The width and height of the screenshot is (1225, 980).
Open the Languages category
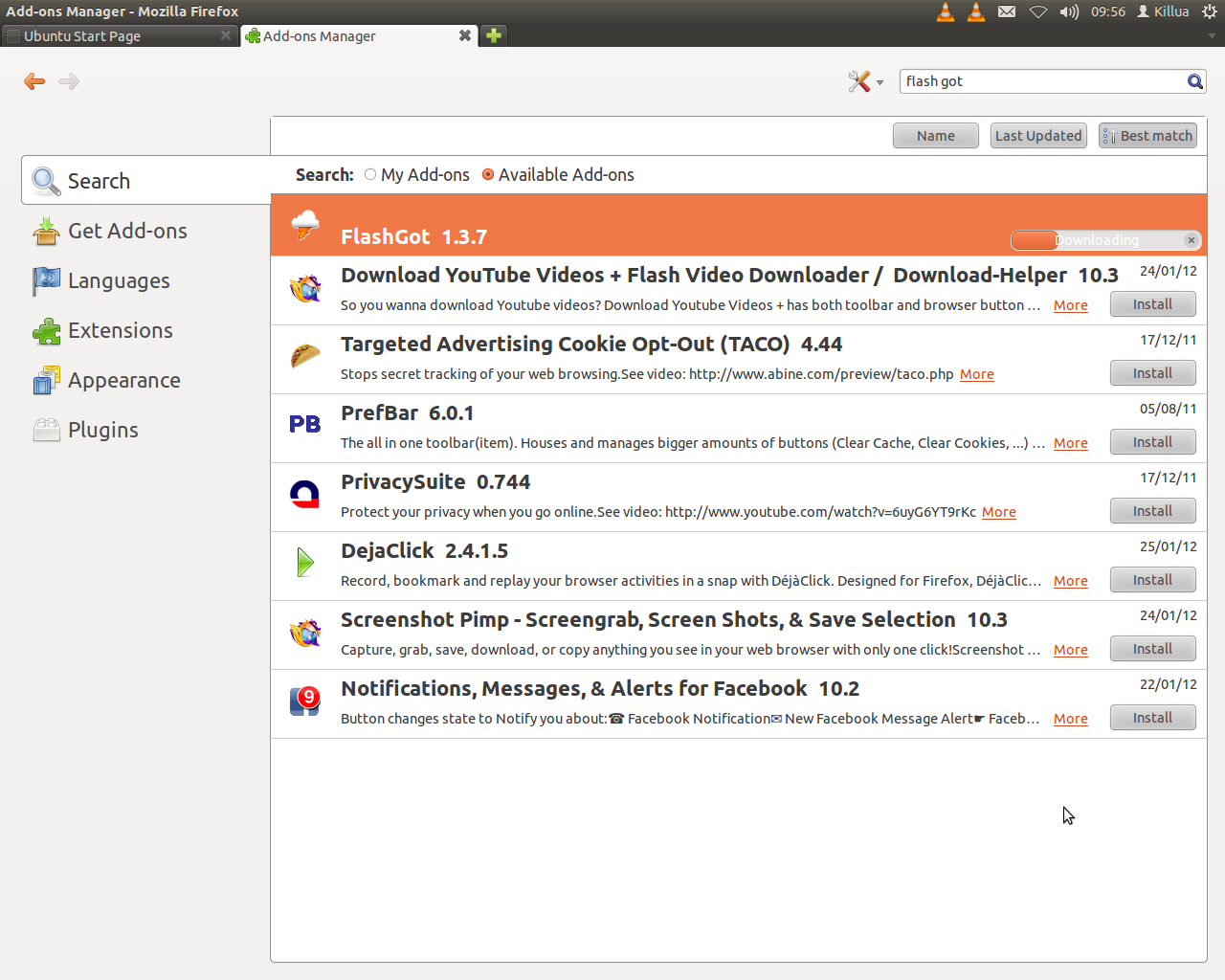(146, 280)
